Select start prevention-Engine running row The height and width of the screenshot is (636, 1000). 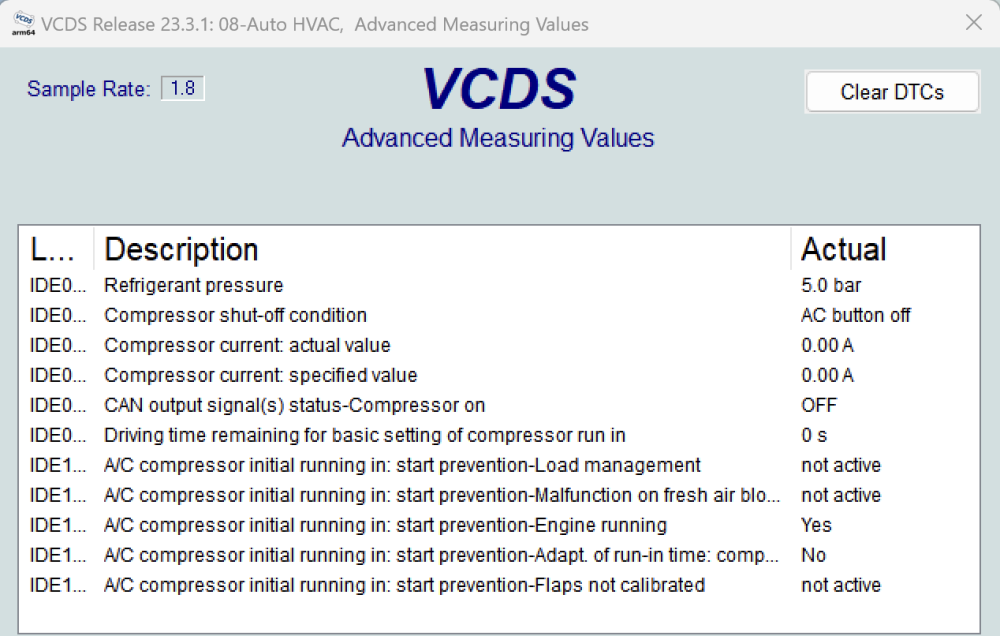click(499, 525)
